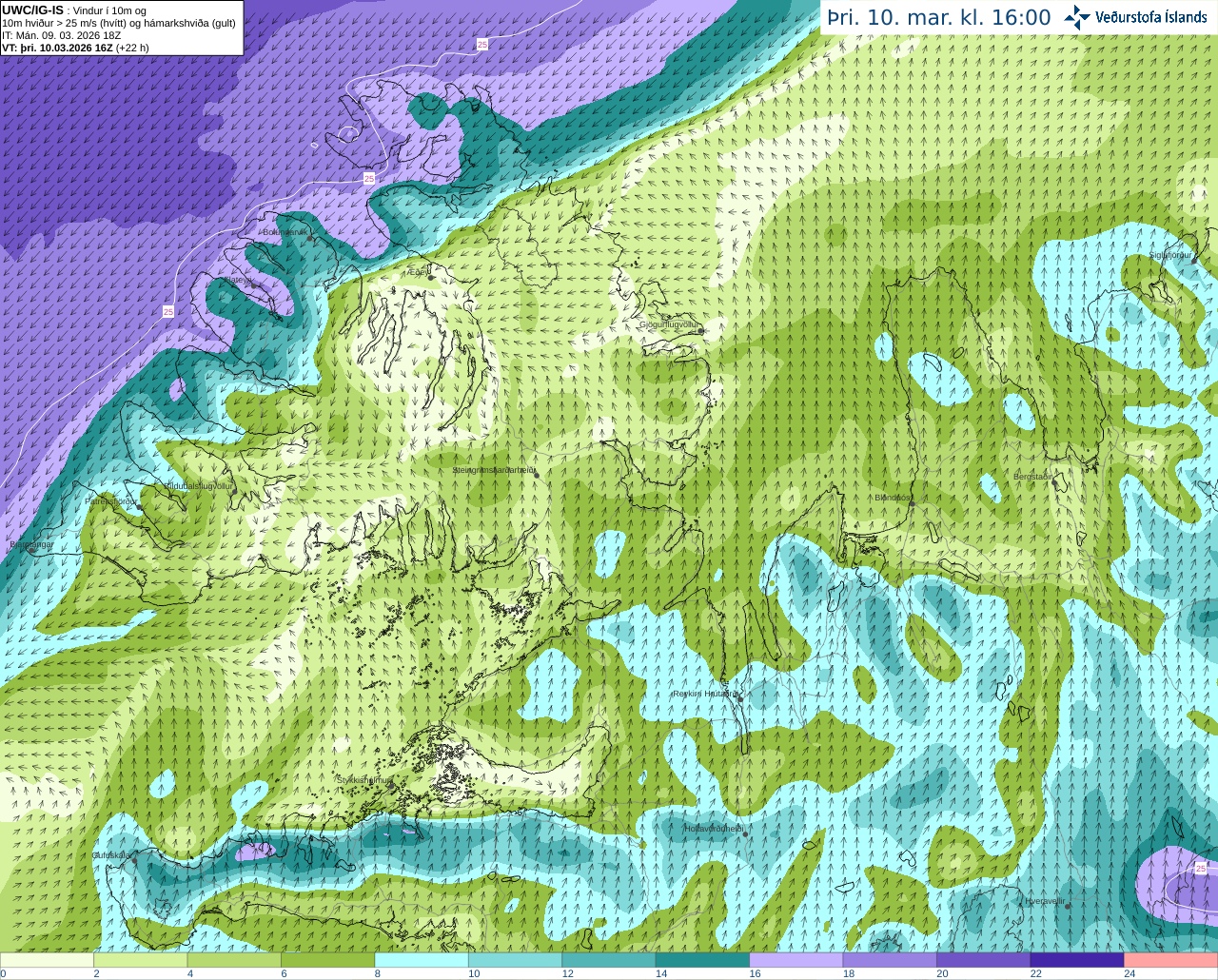This screenshot has width=1218, height=980.
Task: Click the legend scale value '2'
Action: (96, 973)
